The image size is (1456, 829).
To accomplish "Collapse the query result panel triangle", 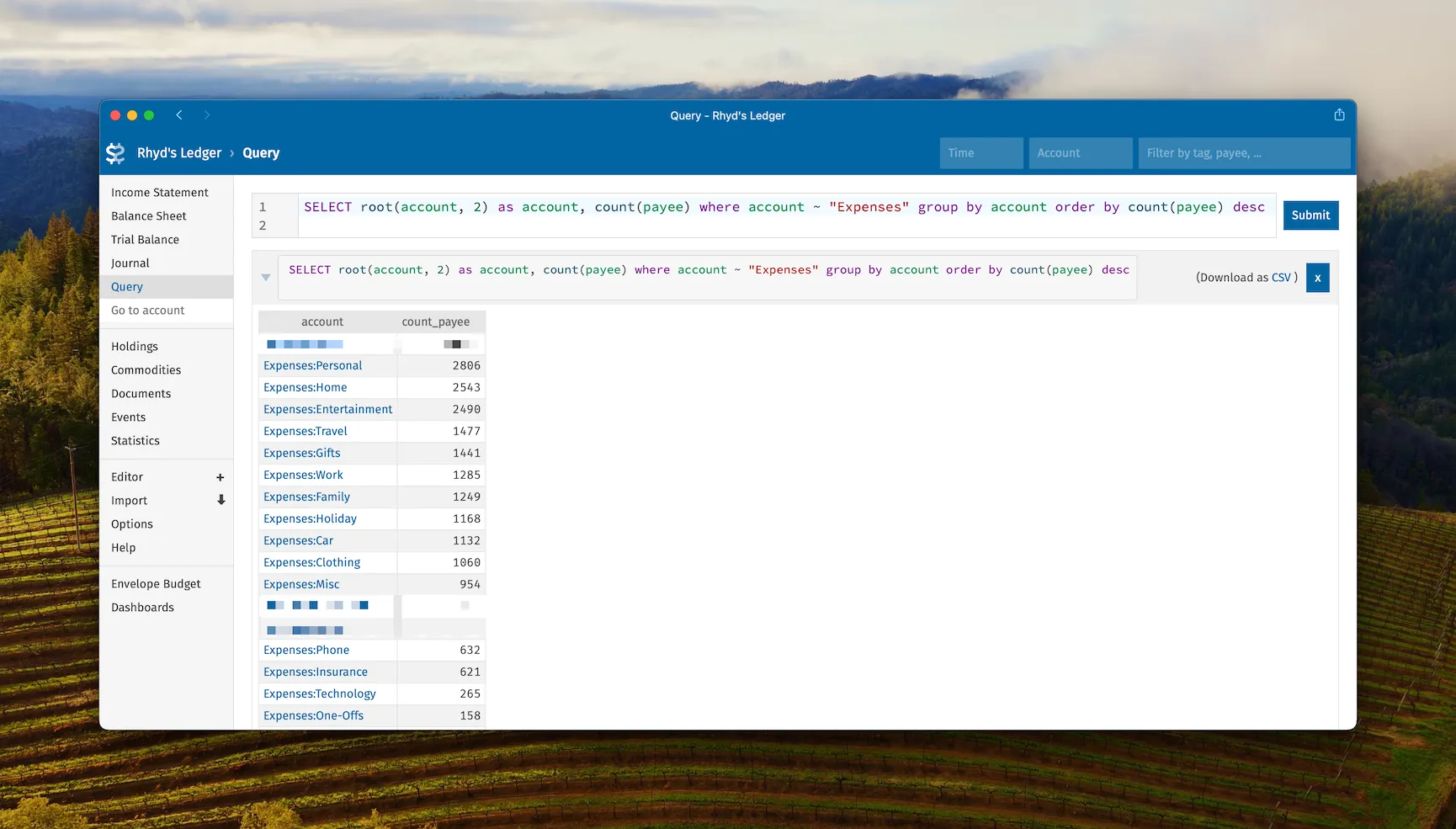I will pyautogui.click(x=266, y=277).
